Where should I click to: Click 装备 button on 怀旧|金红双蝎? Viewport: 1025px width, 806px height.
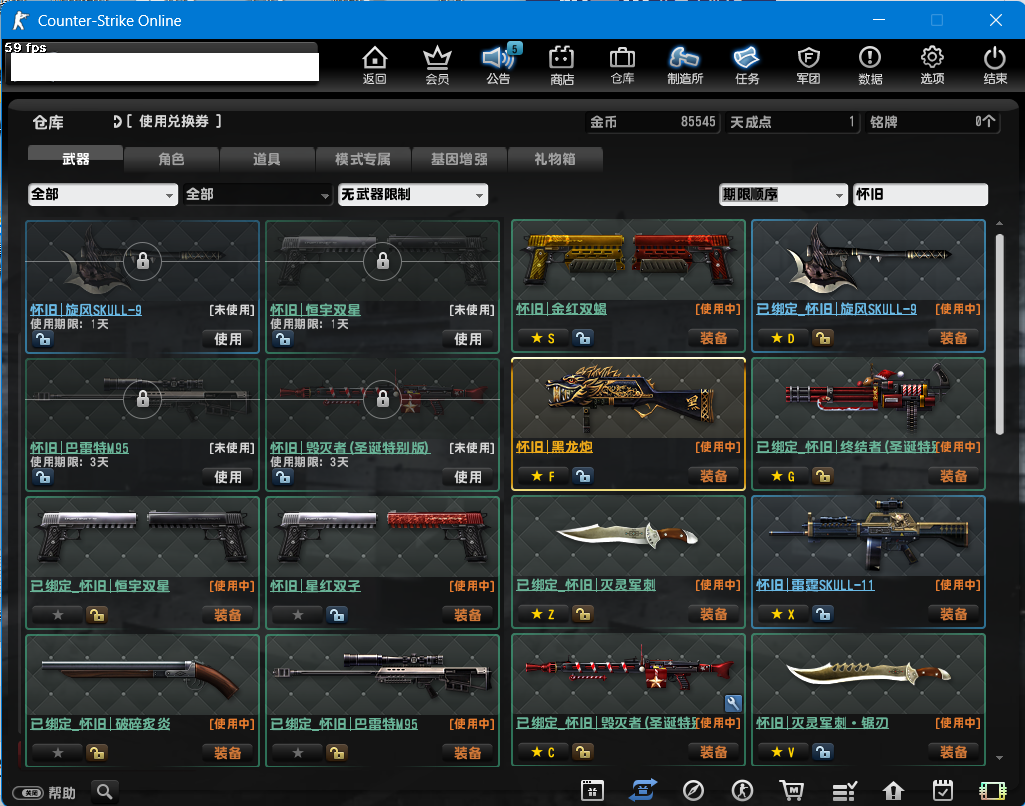tap(713, 338)
